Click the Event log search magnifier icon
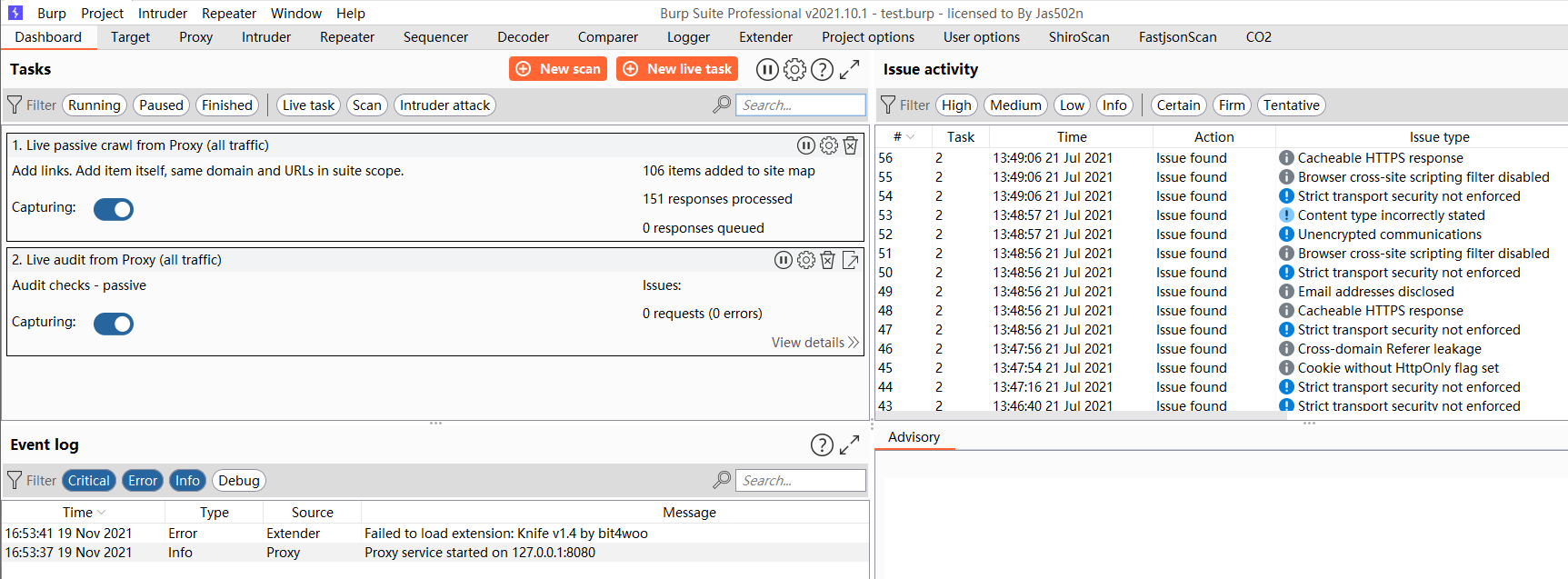Image resolution: width=1568 pixels, height=579 pixels. (x=722, y=481)
